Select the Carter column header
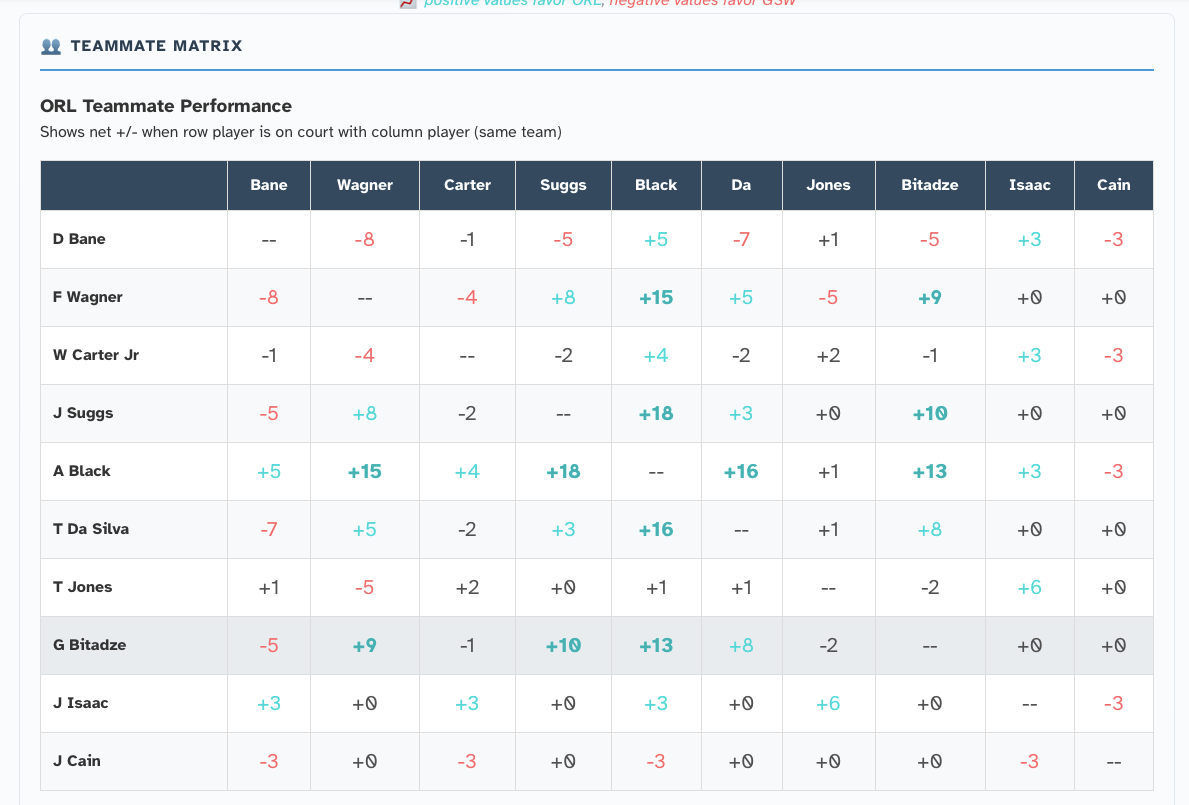 (467, 185)
